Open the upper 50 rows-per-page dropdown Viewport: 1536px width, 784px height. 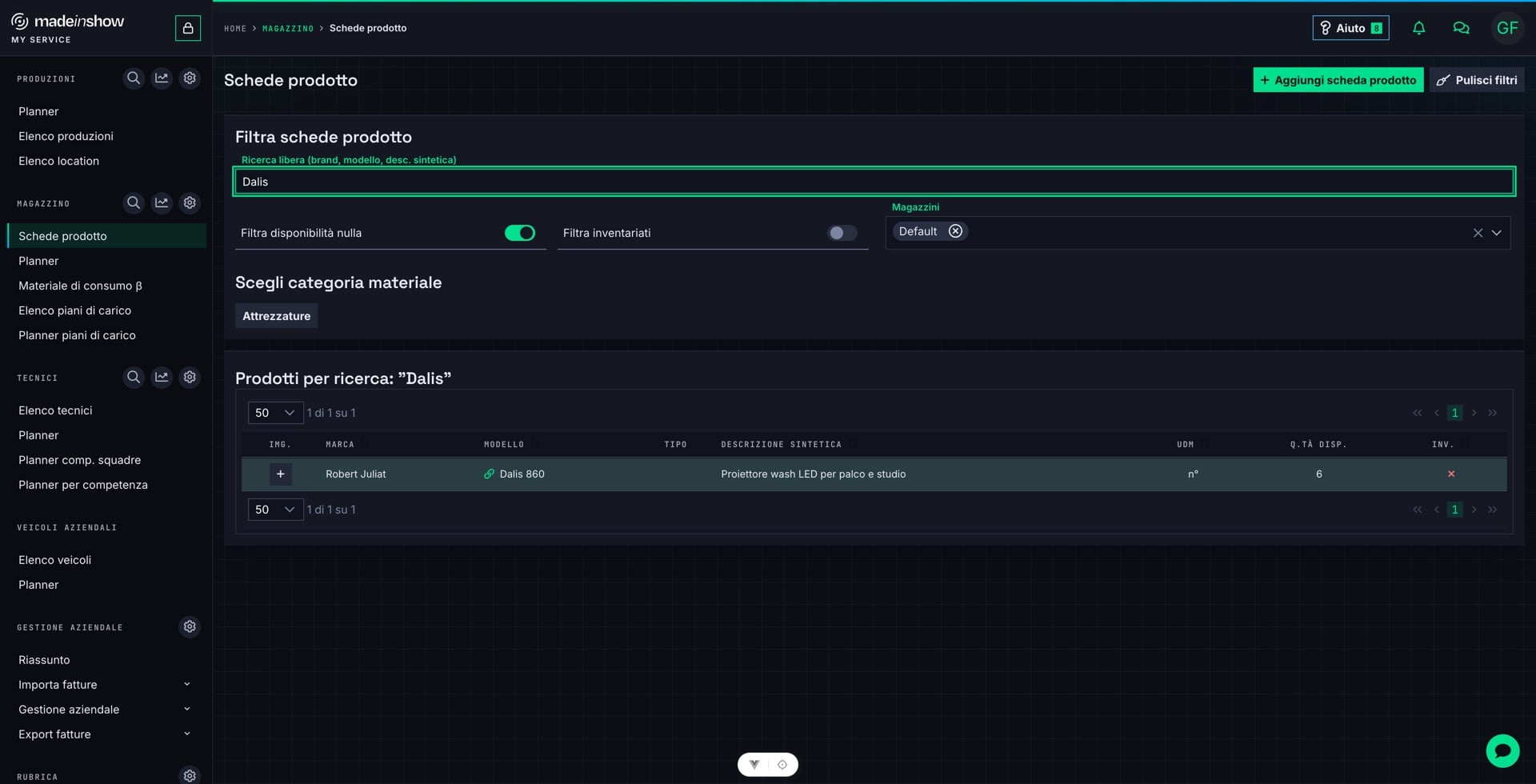[x=275, y=413]
